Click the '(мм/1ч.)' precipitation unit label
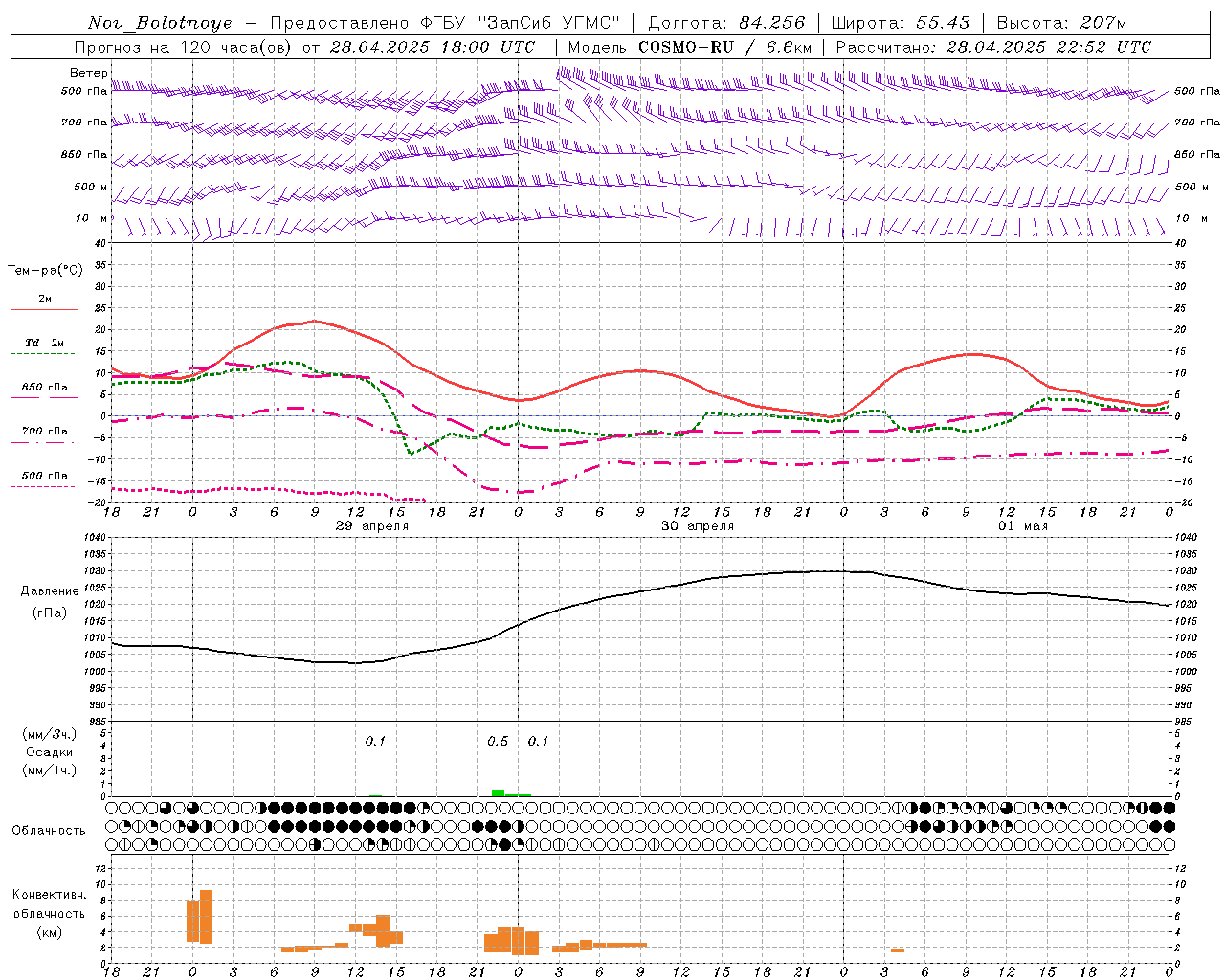Screen dimensions: 1225x980 coord(50,770)
